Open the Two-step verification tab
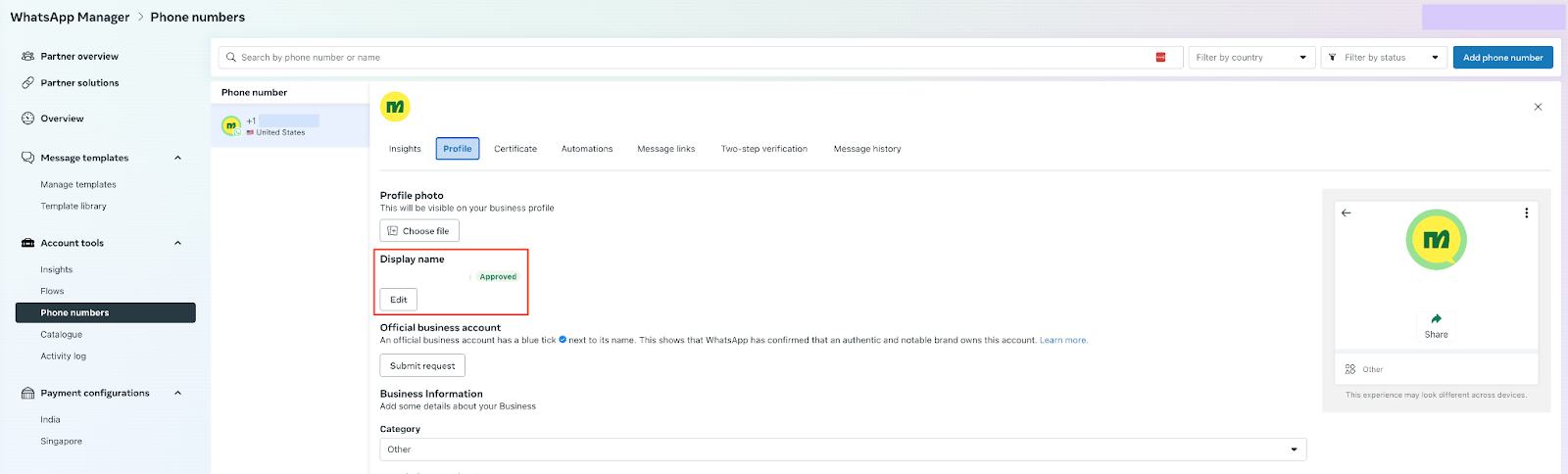Image resolution: width=1568 pixels, height=474 pixels. click(763, 149)
